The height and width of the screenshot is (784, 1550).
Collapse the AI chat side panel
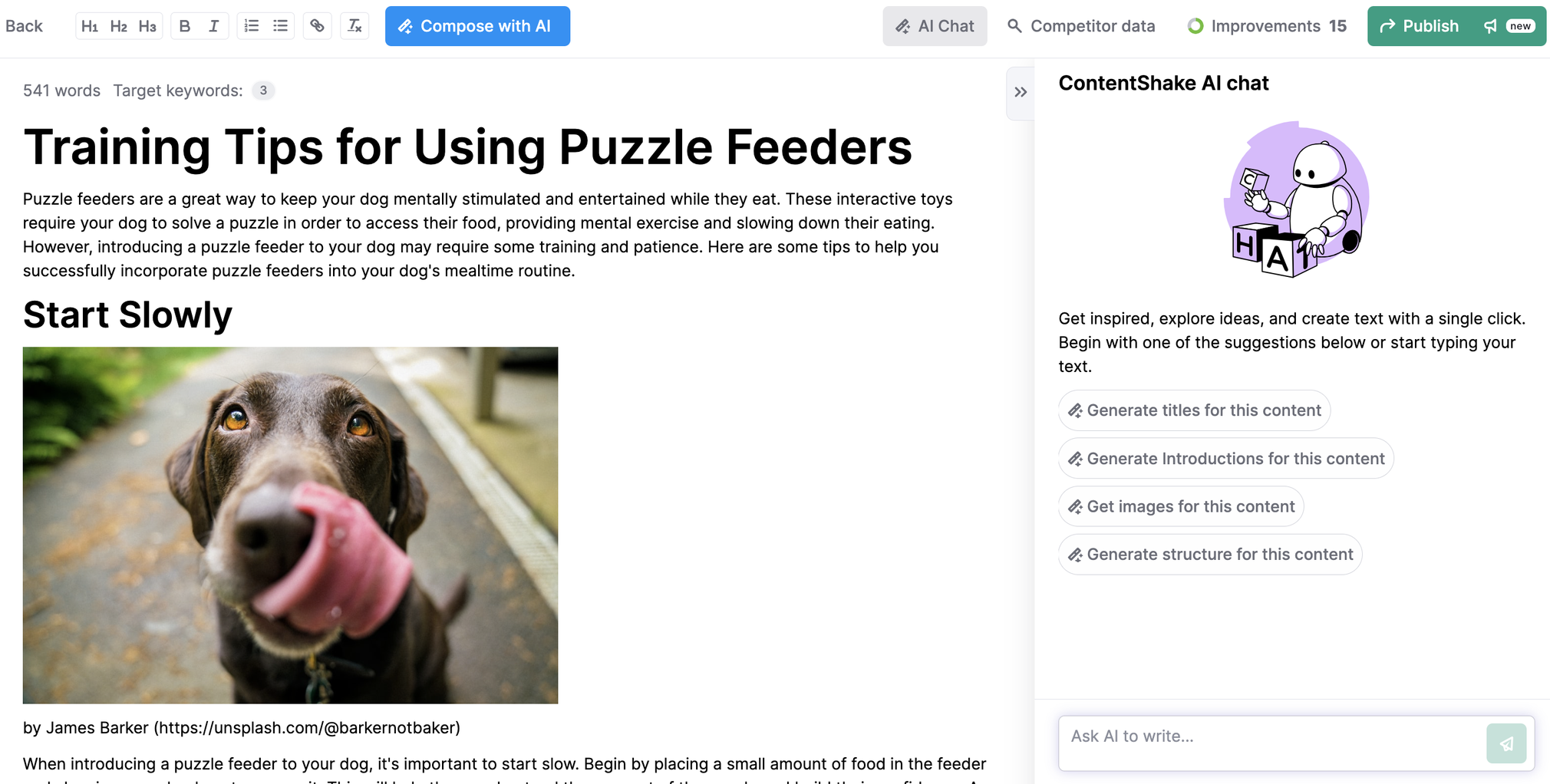[x=1020, y=92]
